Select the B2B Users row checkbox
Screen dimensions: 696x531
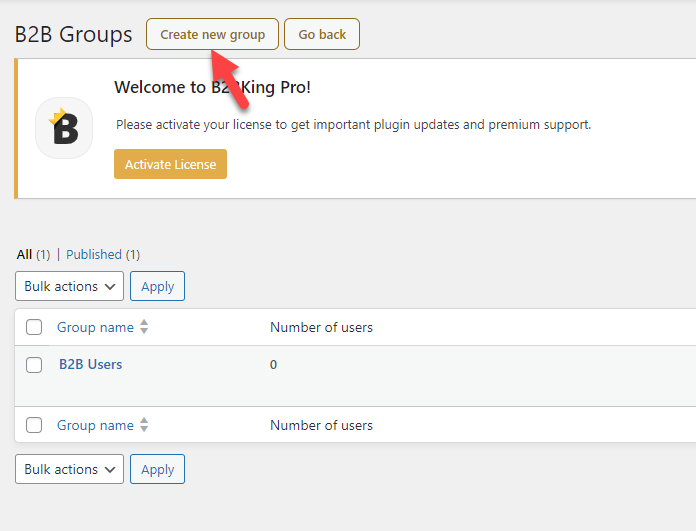pos(34,365)
